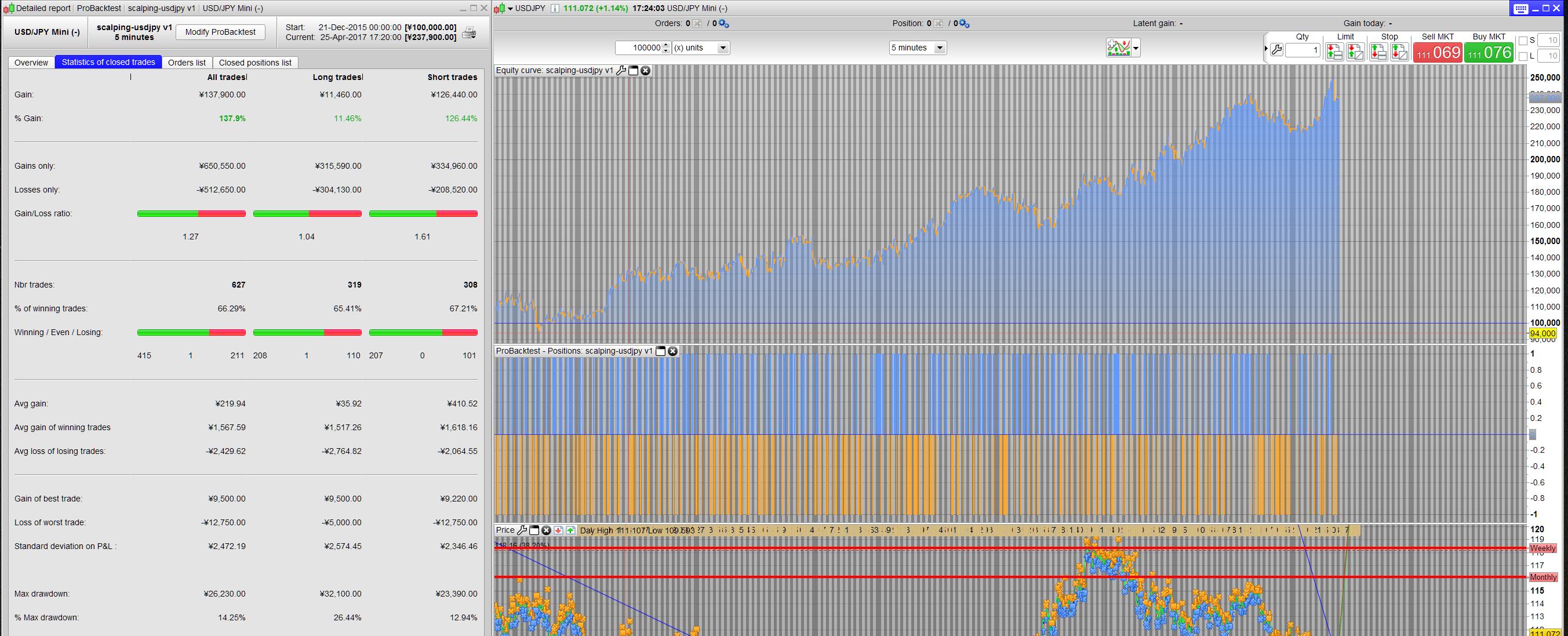Enable the S stop checkbox
The height and width of the screenshot is (636, 1568).
pos(1523,41)
